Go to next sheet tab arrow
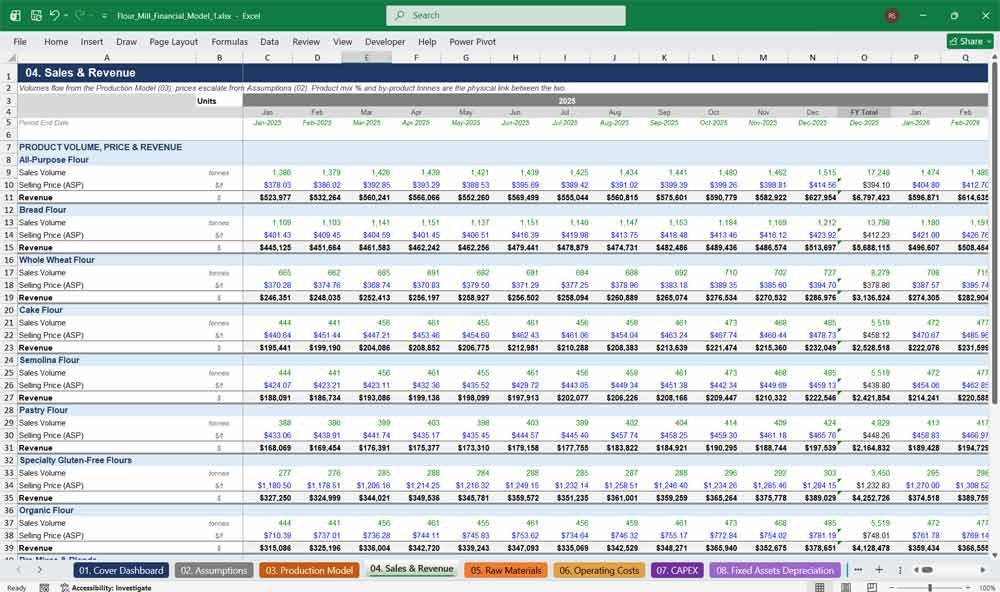 point(40,570)
